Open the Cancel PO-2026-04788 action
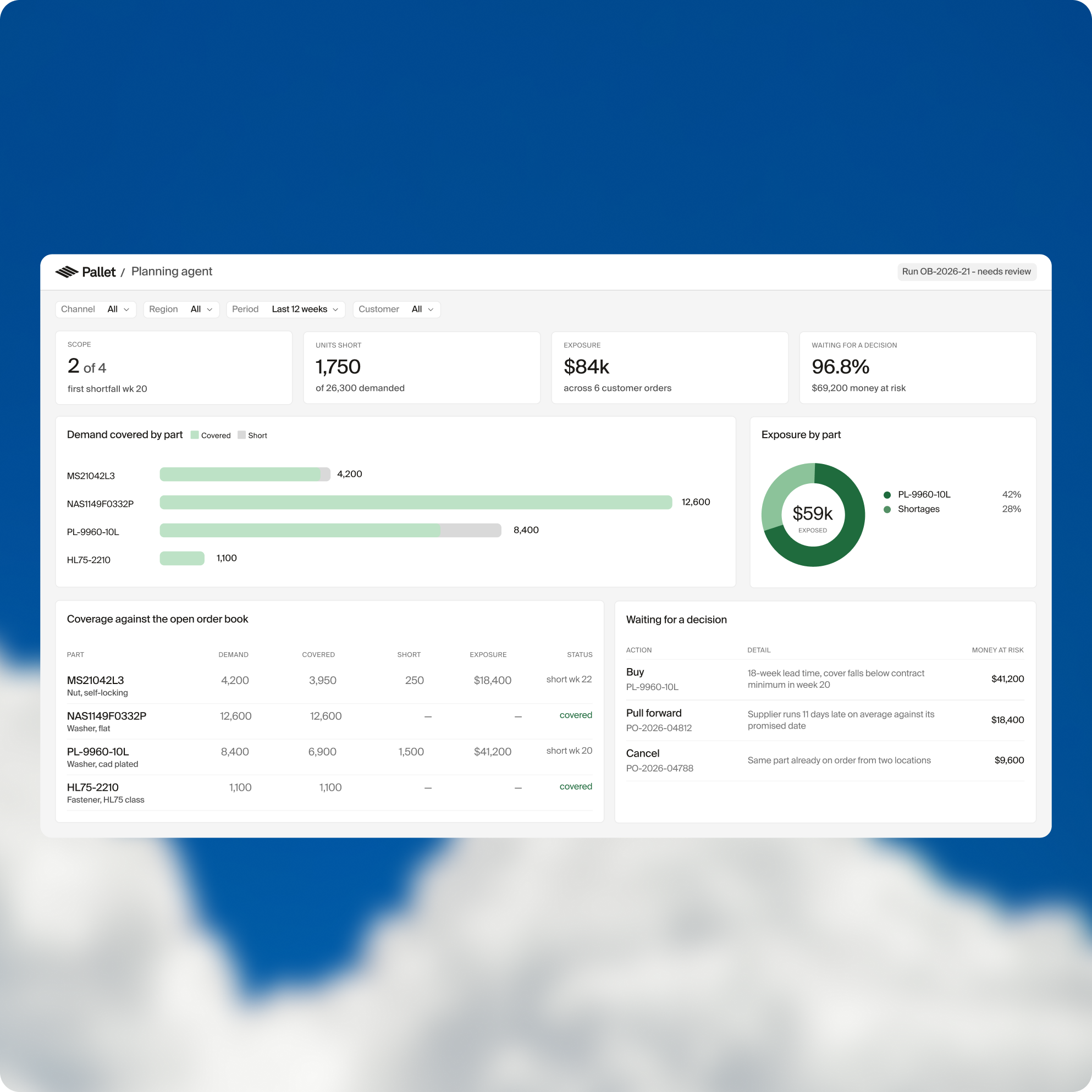Image resolution: width=1092 pixels, height=1092 pixels. click(825, 761)
